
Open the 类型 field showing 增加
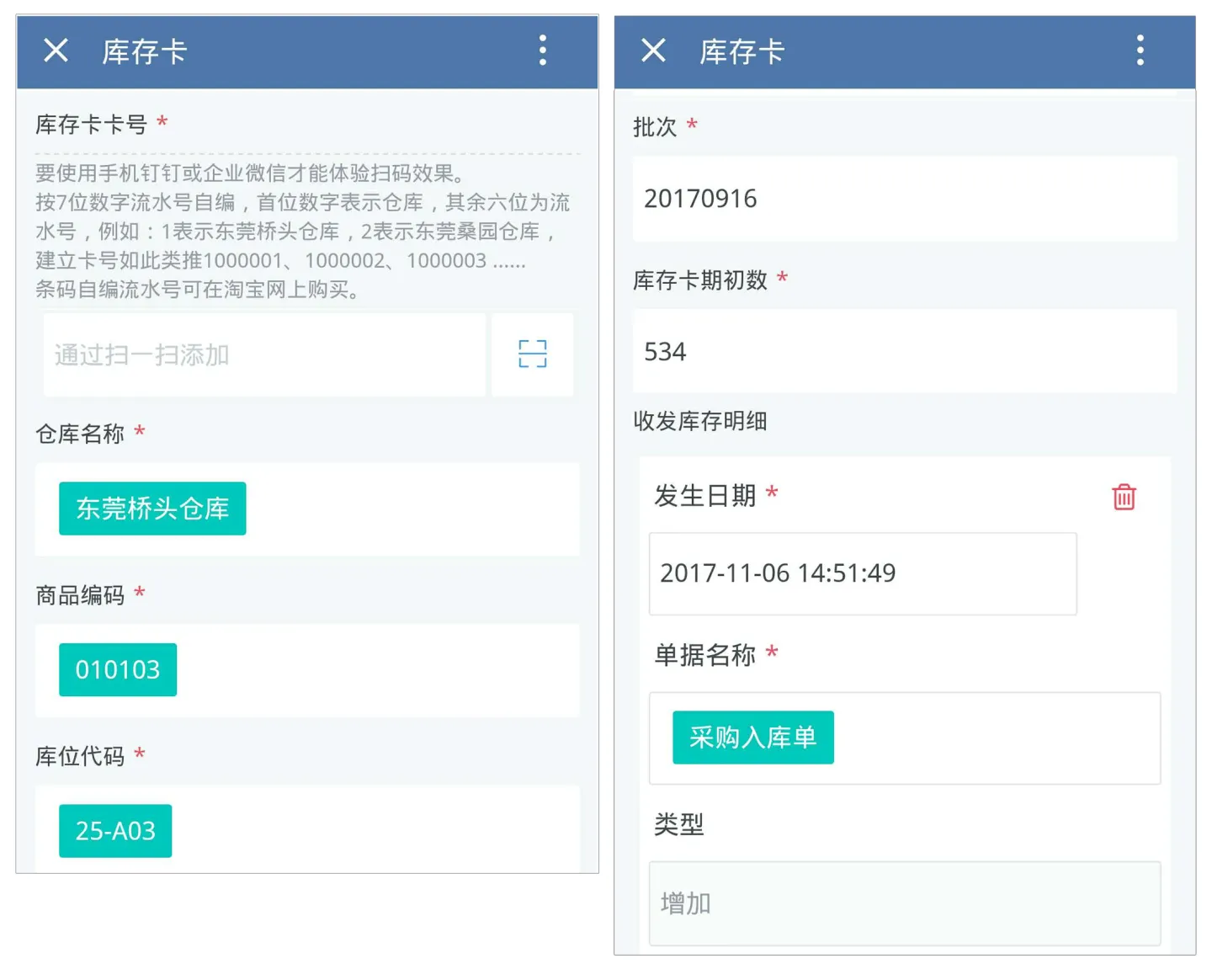tap(904, 903)
